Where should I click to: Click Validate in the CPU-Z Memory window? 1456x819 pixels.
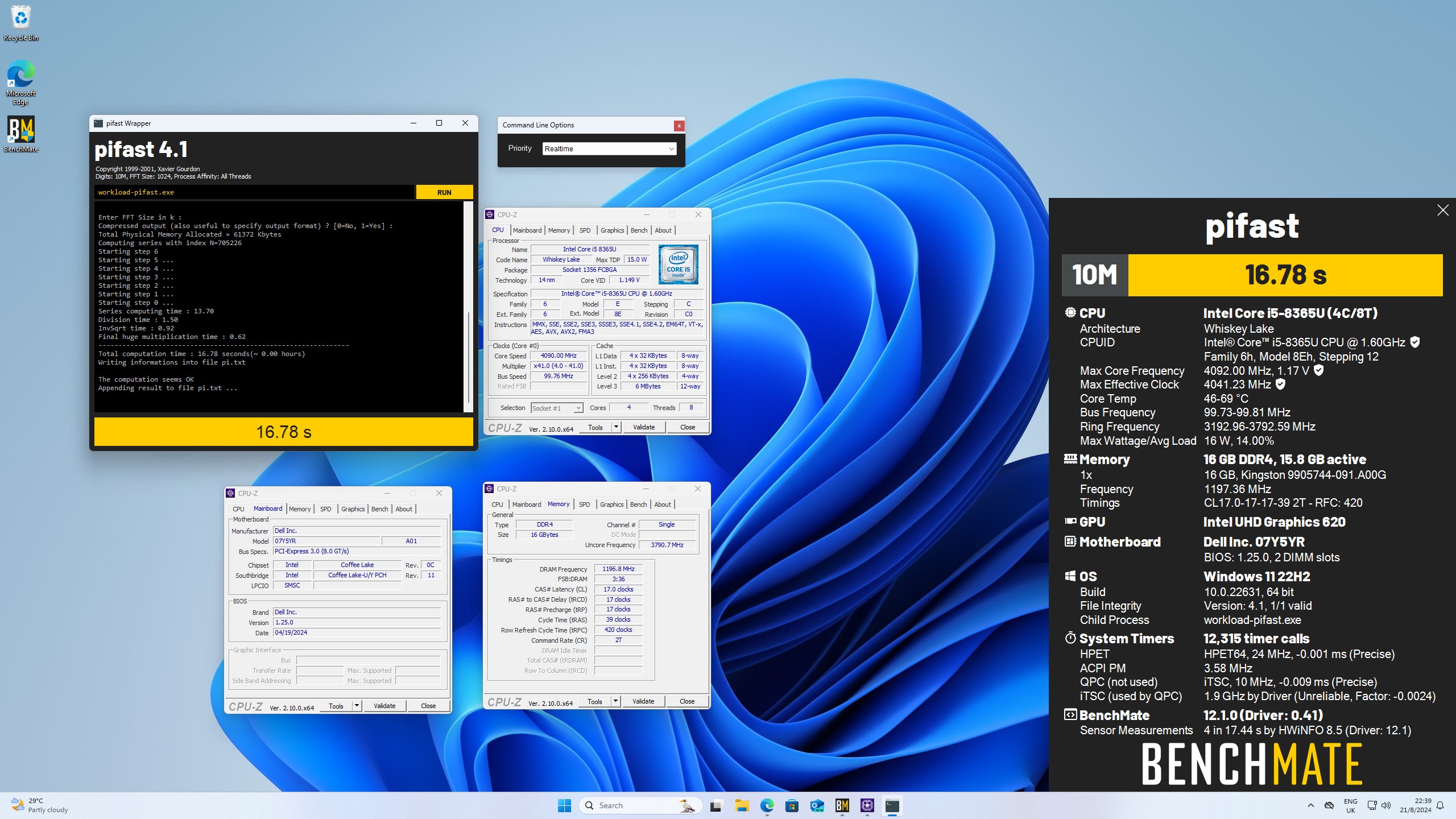click(643, 701)
